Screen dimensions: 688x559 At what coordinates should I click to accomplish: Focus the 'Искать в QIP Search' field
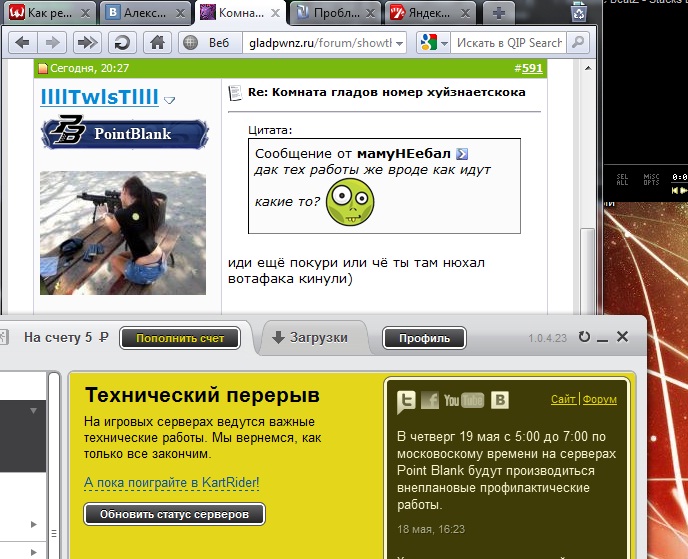(509, 43)
